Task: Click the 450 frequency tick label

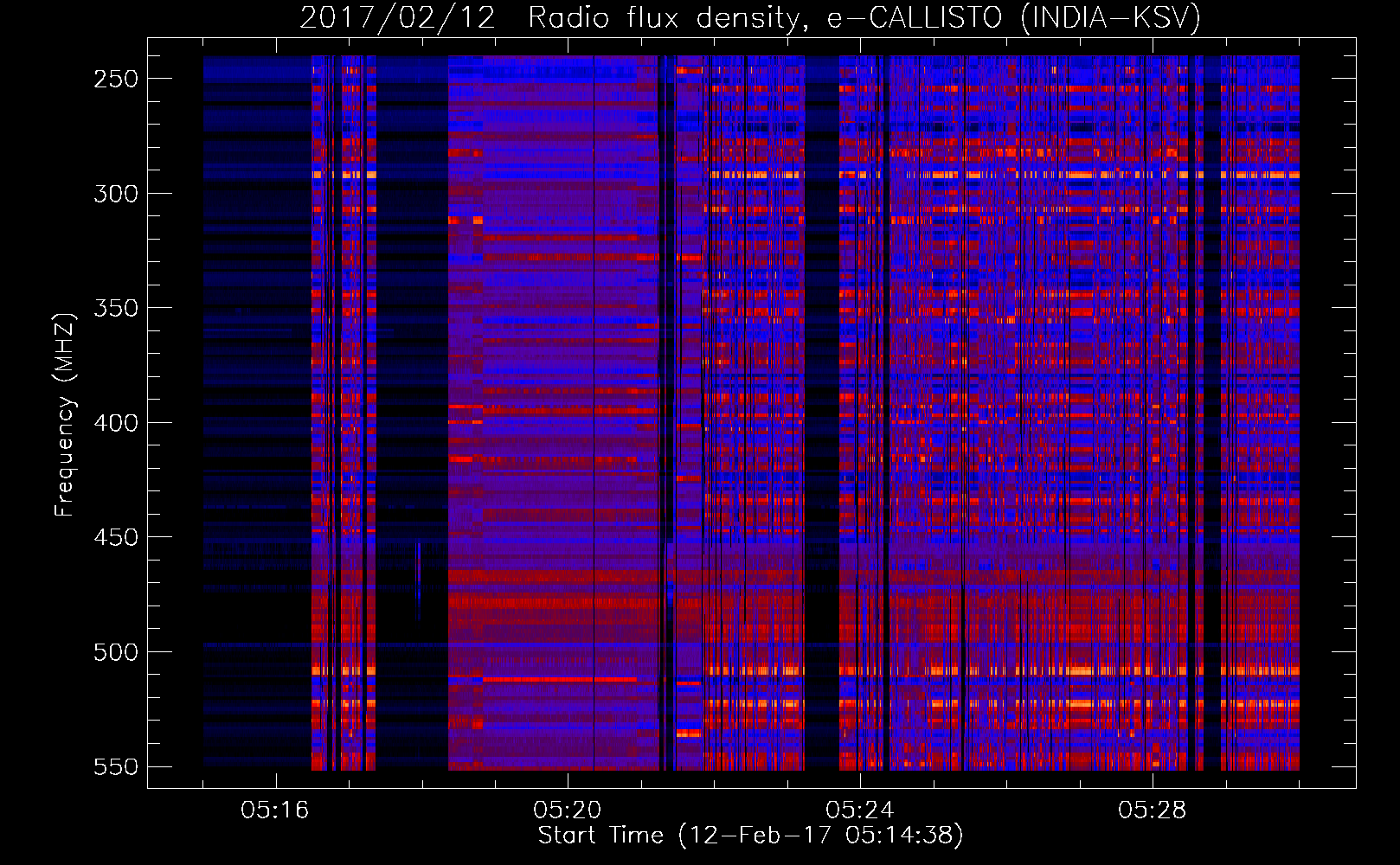Action: point(116,537)
